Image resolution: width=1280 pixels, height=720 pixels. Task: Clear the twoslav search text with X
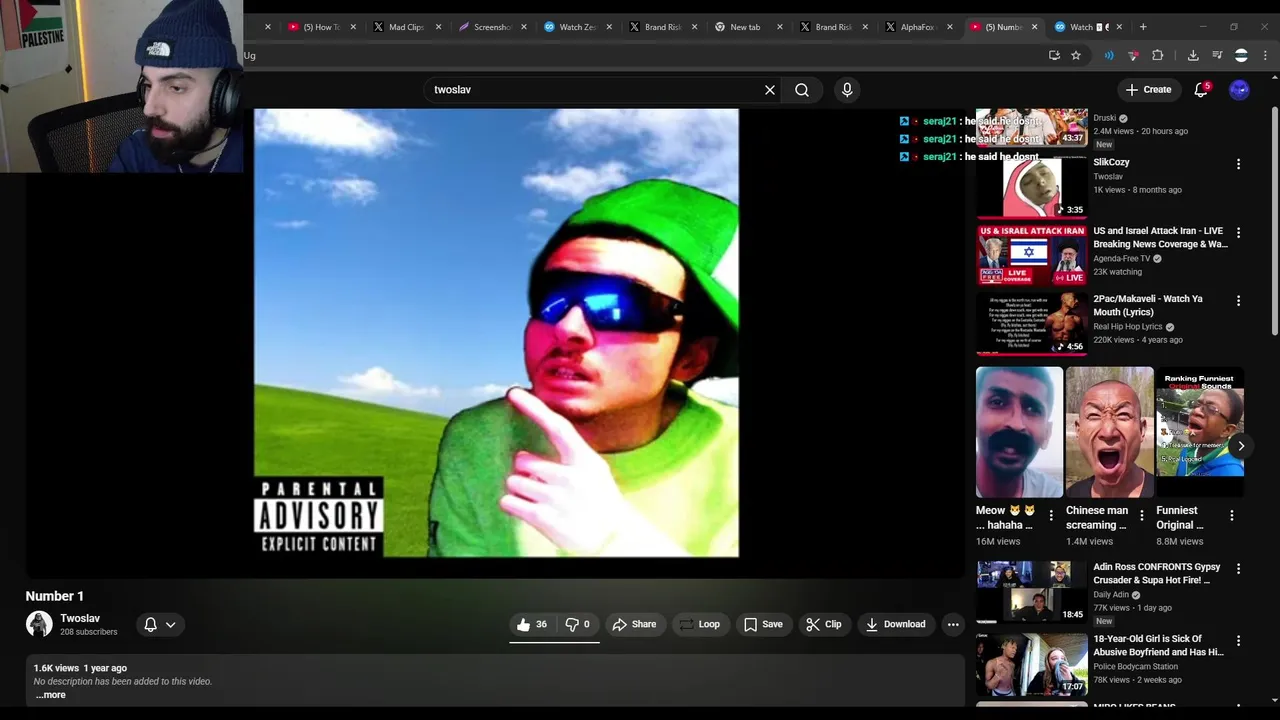[770, 90]
